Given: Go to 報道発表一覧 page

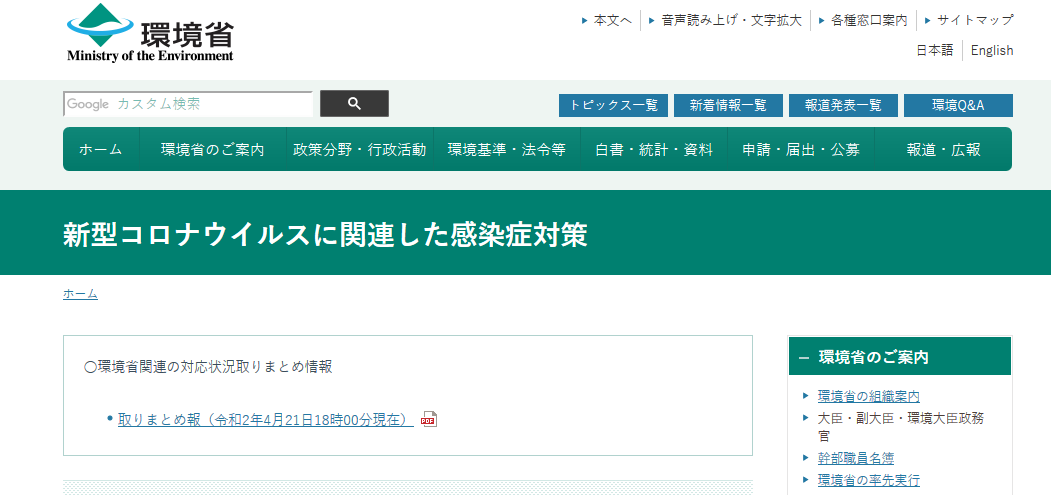Looking at the screenshot, I should (x=843, y=105).
